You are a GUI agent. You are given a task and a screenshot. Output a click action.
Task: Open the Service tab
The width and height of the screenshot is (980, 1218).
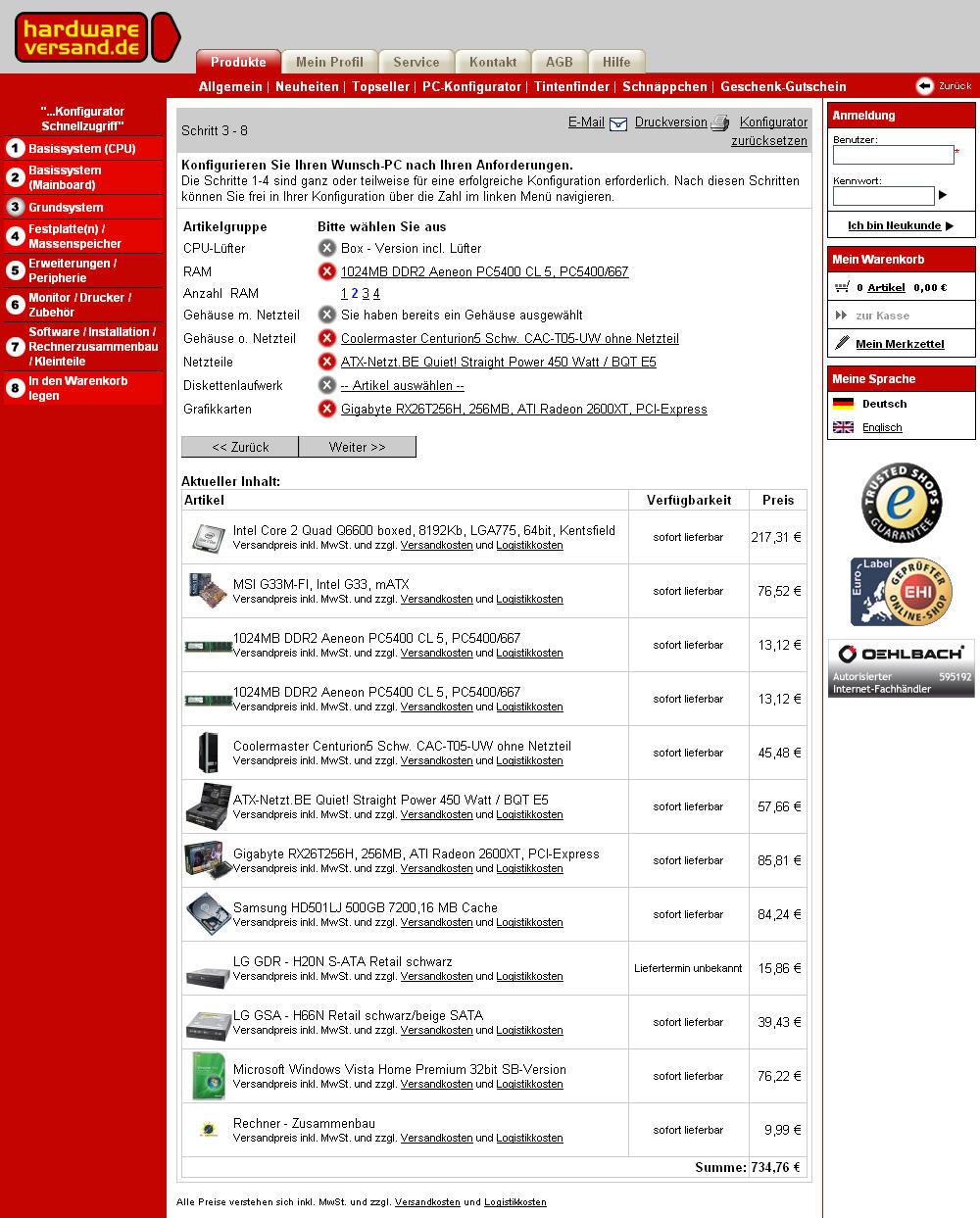tap(416, 62)
